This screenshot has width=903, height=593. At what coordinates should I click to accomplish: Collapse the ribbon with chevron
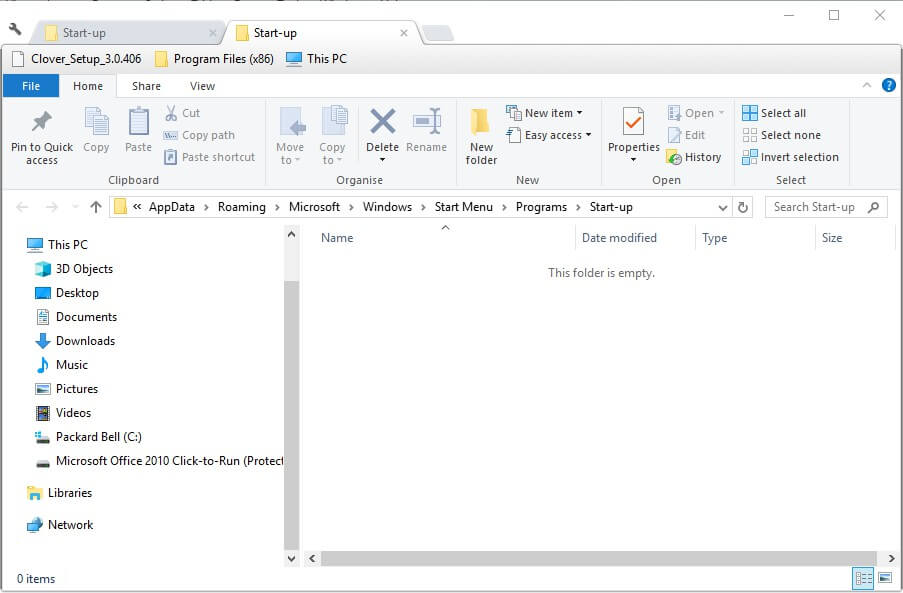click(x=867, y=86)
